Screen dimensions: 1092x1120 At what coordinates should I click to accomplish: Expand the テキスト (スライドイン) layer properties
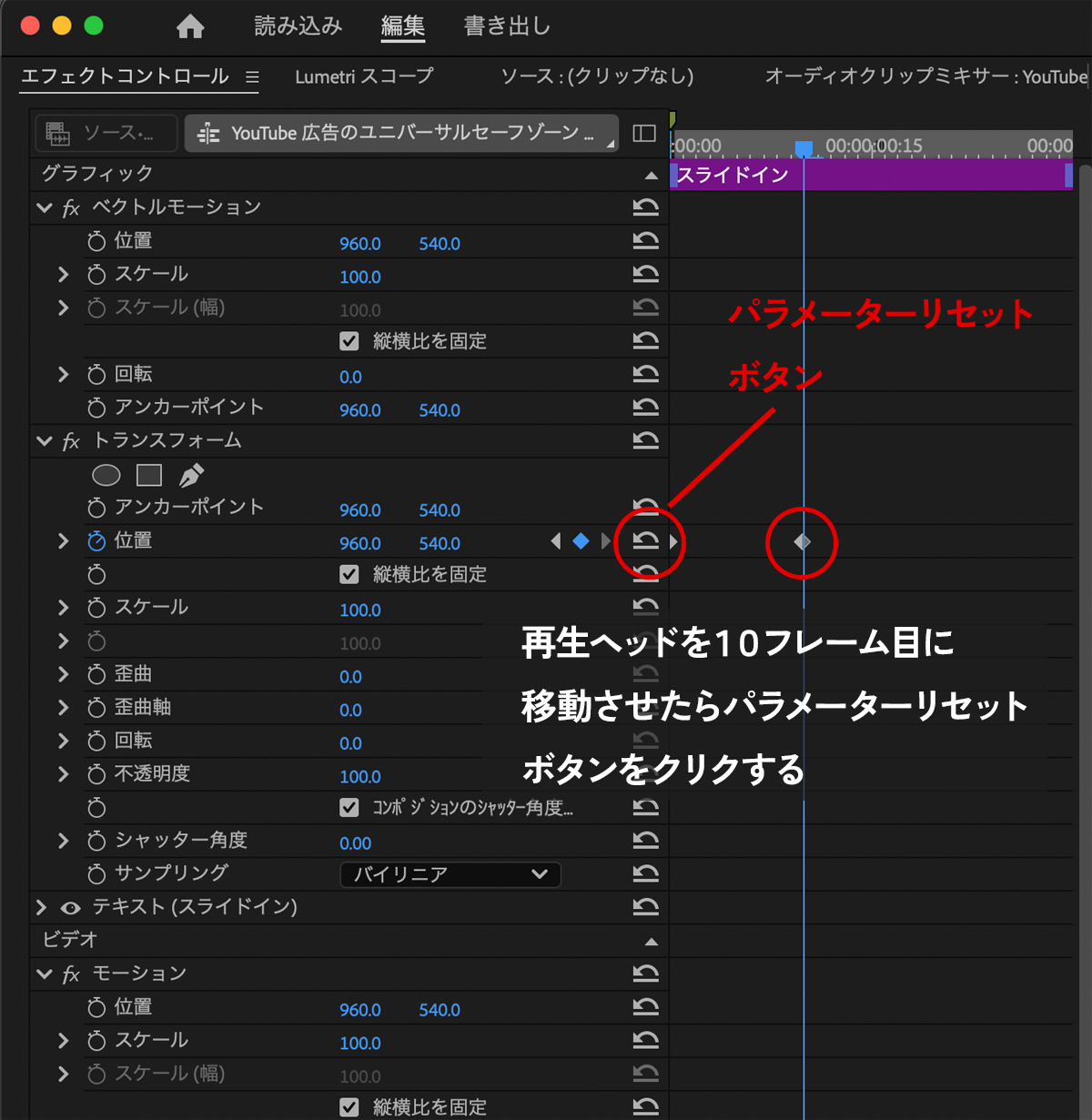(x=42, y=907)
